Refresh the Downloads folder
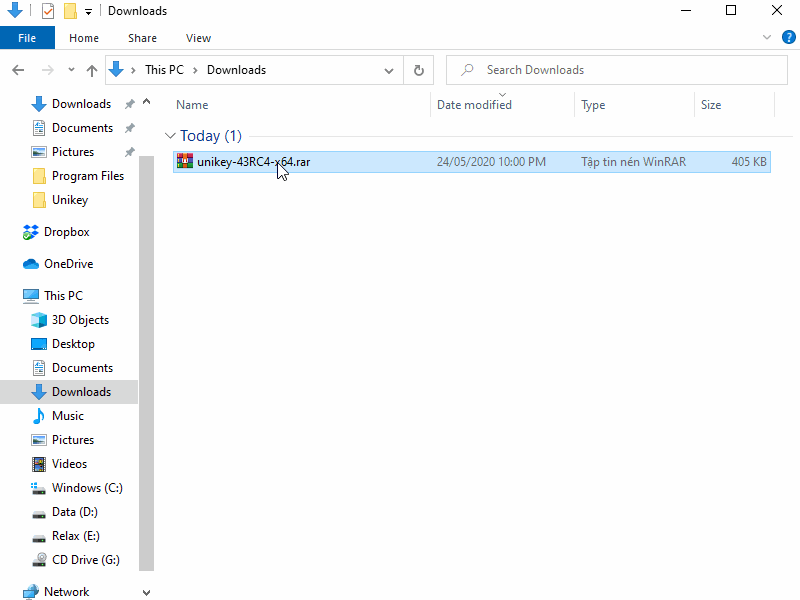The height and width of the screenshot is (600, 800). pos(419,70)
